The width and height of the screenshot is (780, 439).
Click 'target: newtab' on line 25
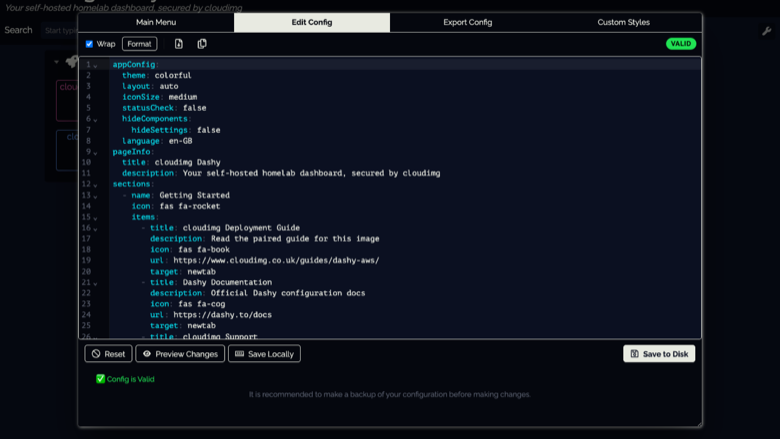click(183, 326)
